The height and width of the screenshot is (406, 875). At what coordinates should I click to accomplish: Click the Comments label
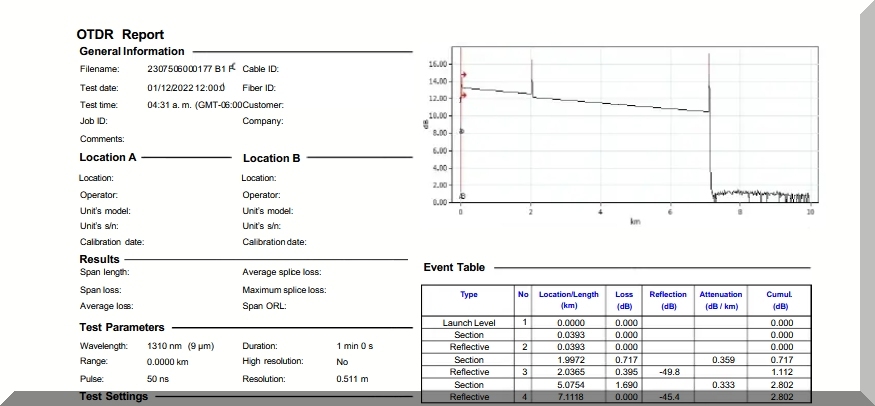(102, 139)
